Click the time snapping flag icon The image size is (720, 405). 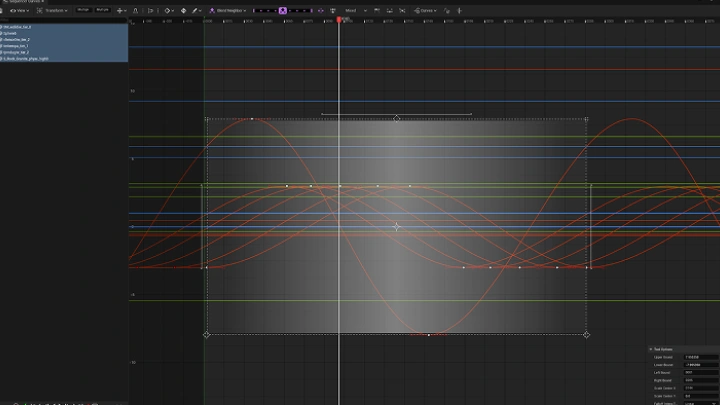tap(150, 11)
